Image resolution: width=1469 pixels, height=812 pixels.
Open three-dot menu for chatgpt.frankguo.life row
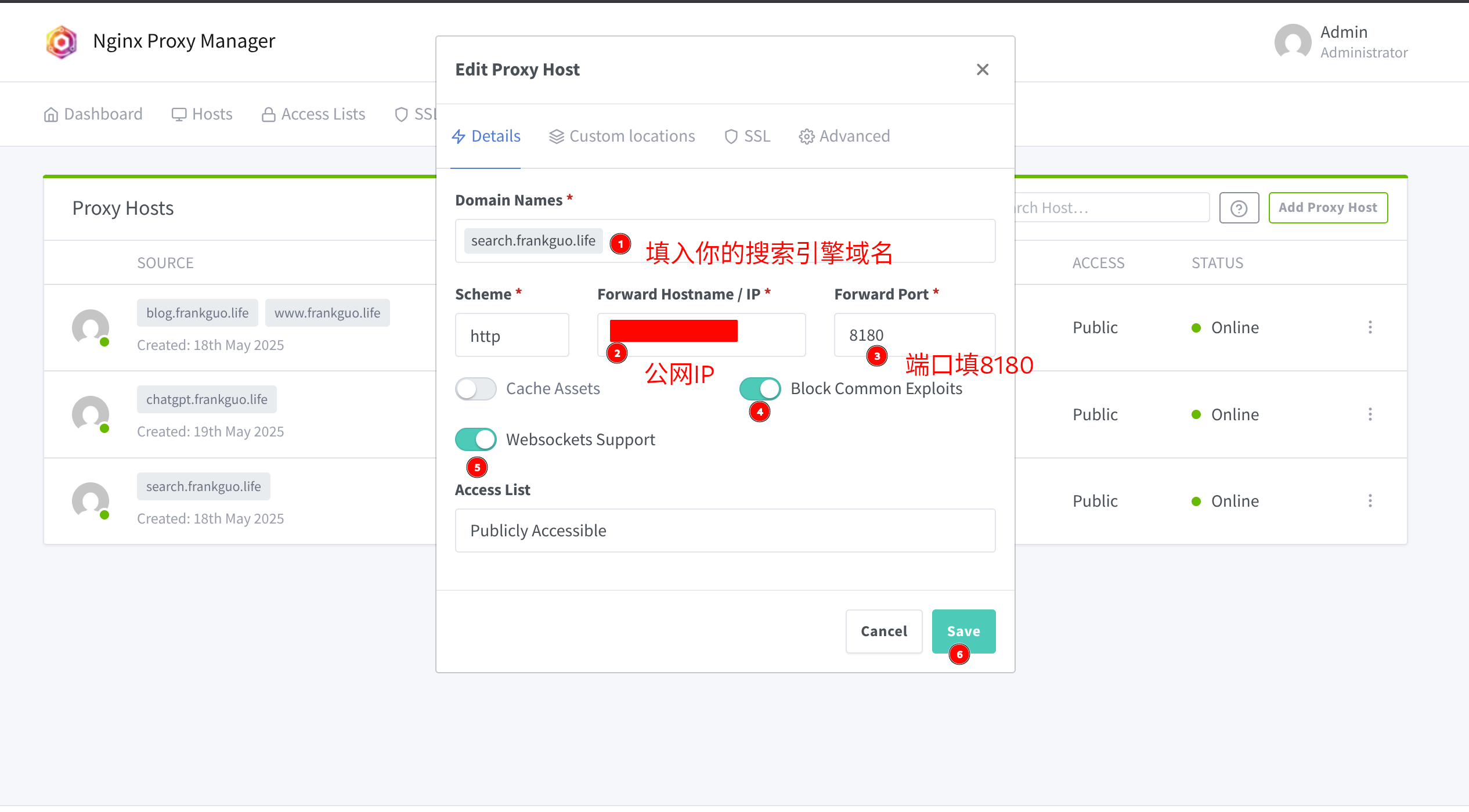[x=1370, y=414]
